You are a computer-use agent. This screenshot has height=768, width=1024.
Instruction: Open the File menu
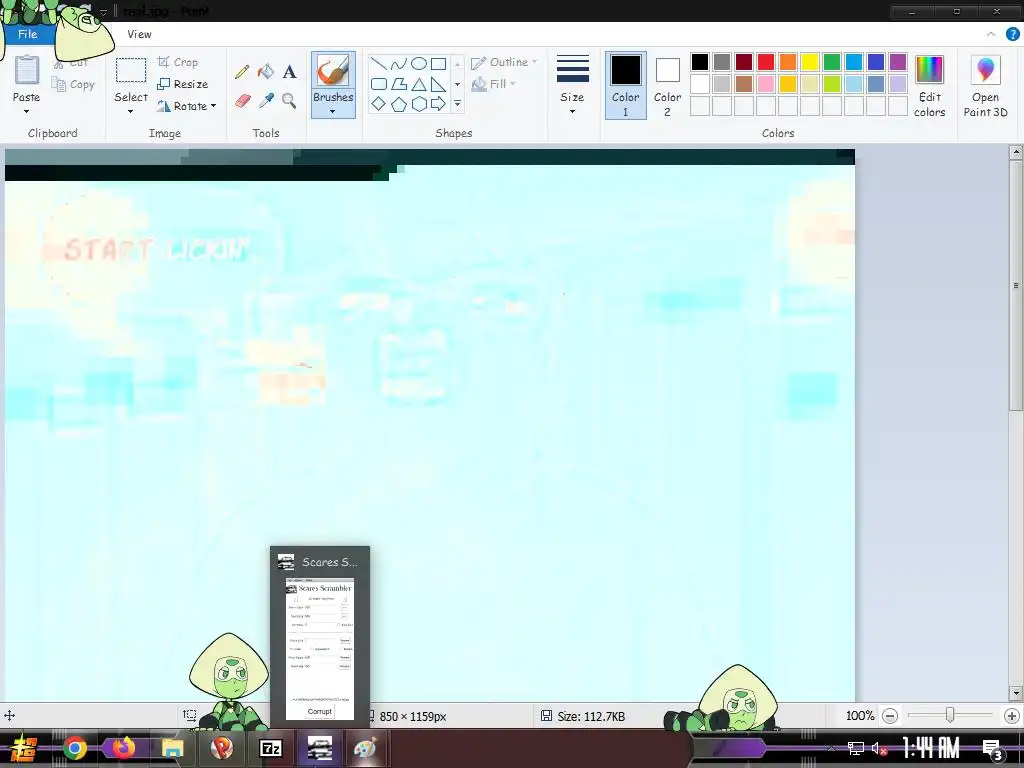click(27, 34)
